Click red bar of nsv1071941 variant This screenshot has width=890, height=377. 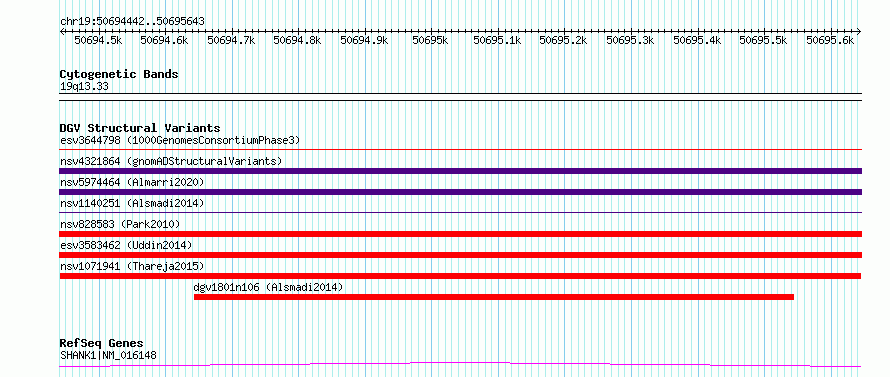coord(460,276)
